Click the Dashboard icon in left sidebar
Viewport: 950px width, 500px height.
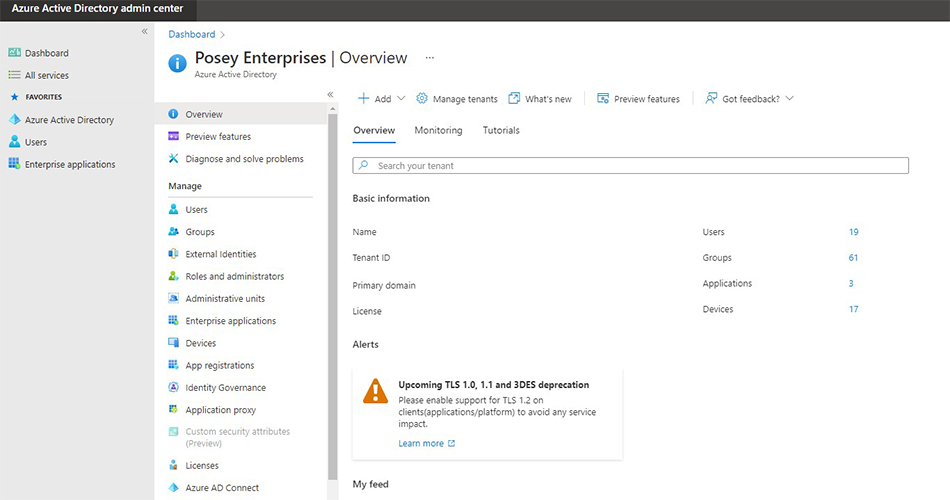[x=15, y=53]
